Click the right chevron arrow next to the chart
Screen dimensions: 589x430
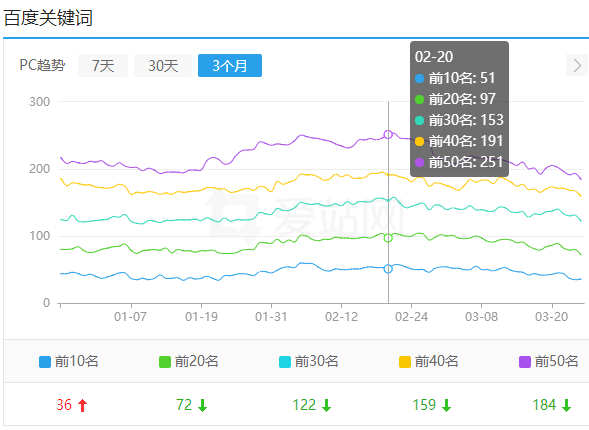(577, 65)
